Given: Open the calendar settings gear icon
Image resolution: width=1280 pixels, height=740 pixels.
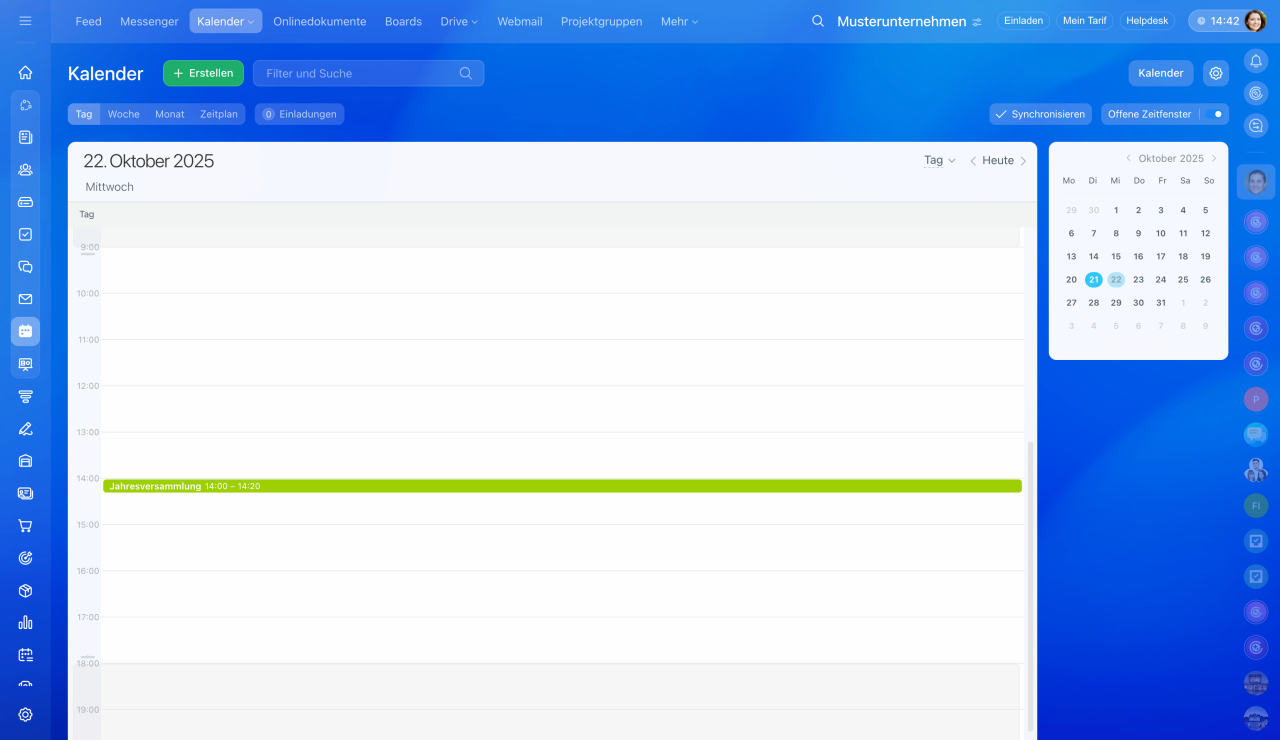Looking at the screenshot, I should click(x=1216, y=73).
